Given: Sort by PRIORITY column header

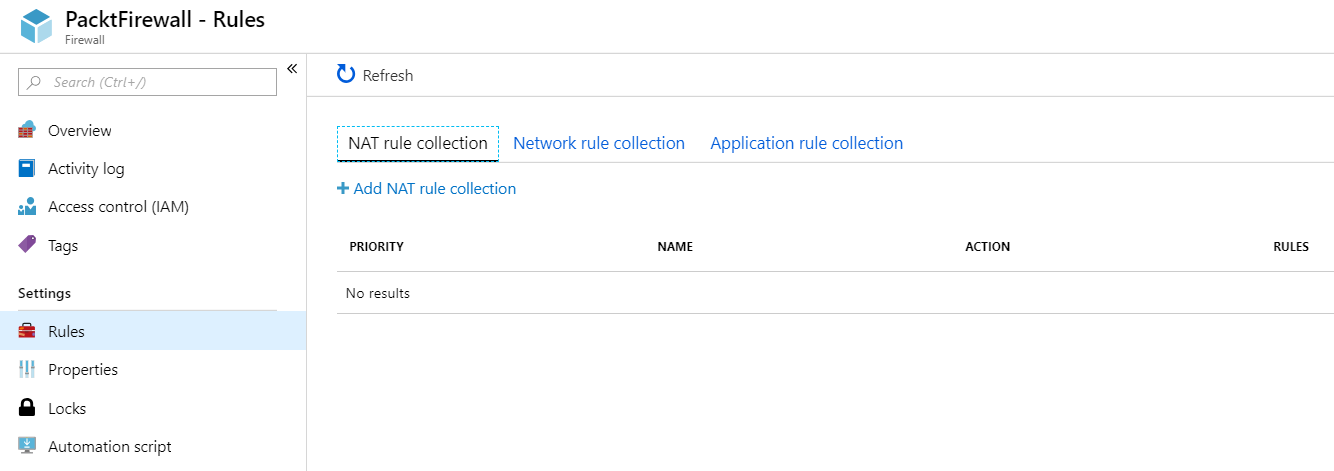Looking at the screenshot, I should [376, 246].
